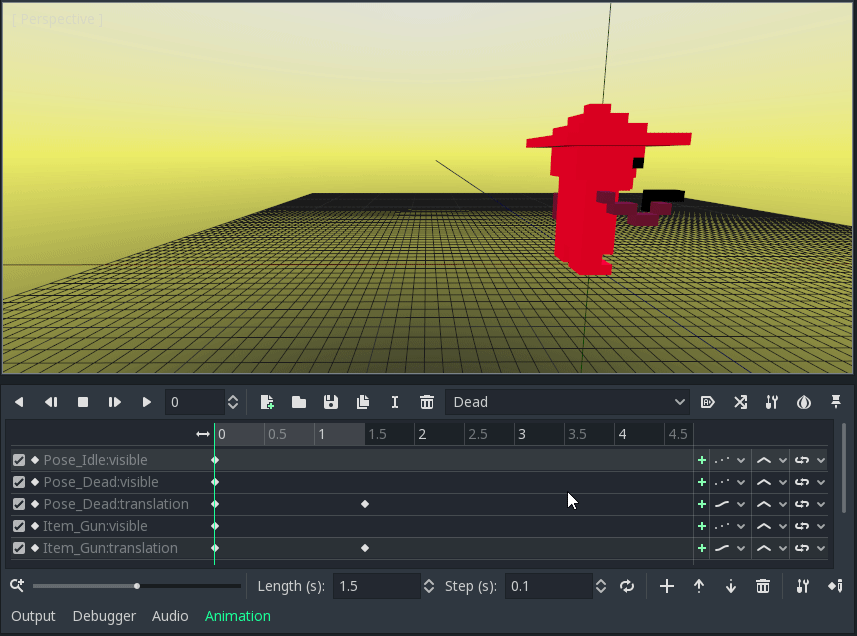Viewport: 857px width, 636px height.
Task: Load animation from disk folder icon
Action: [x=299, y=402]
